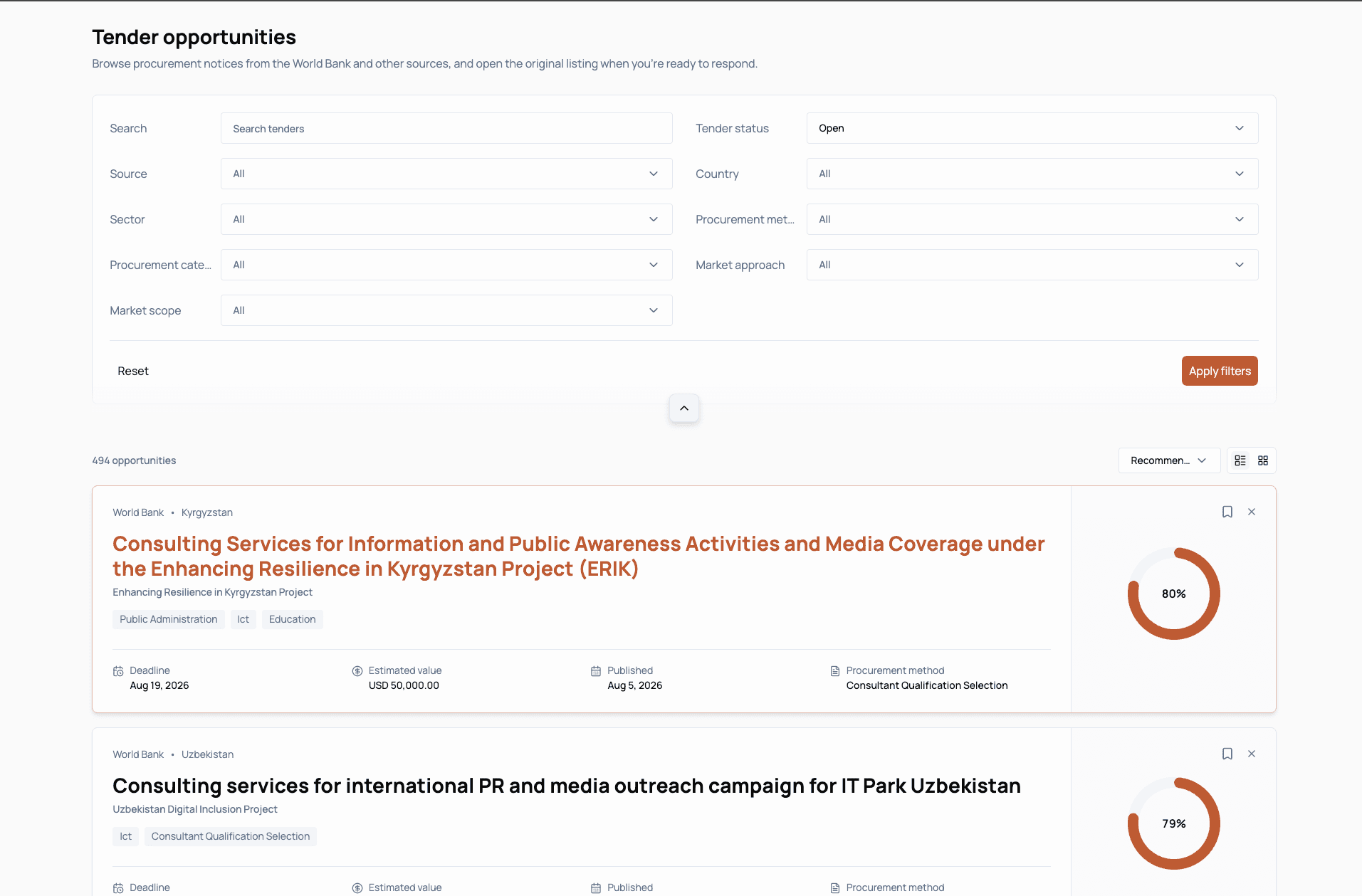Open the Procurement method dropdown
The height and width of the screenshot is (896, 1362).
pos(1032,219)
